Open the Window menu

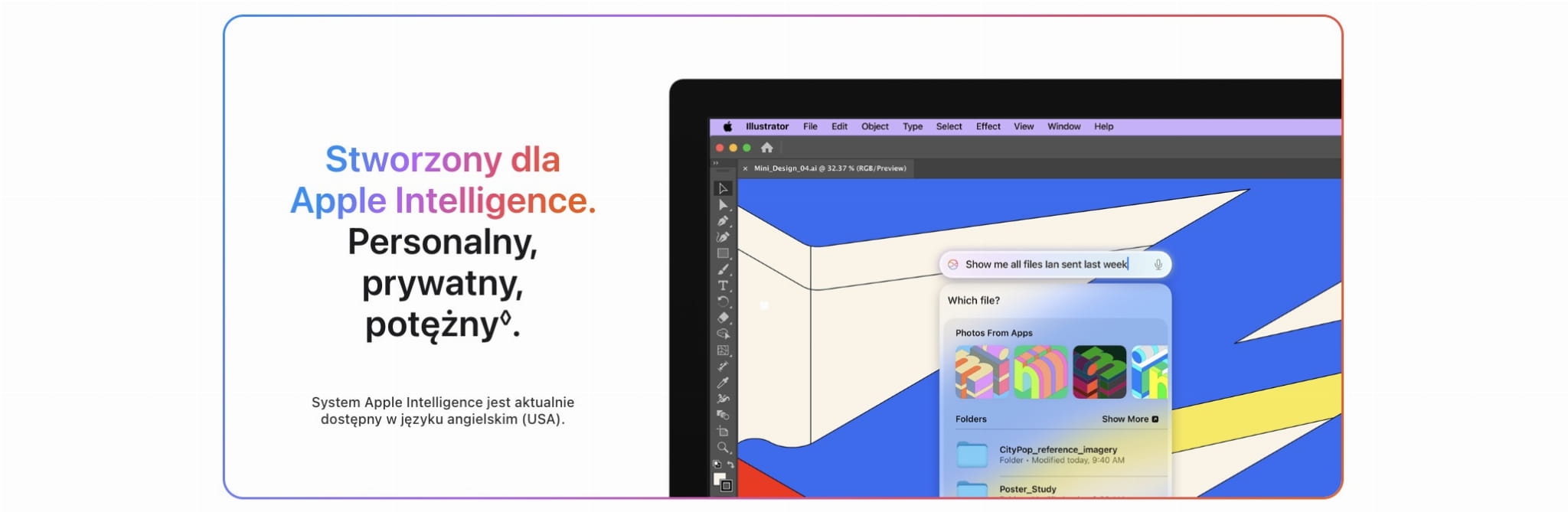point(1064,127)
